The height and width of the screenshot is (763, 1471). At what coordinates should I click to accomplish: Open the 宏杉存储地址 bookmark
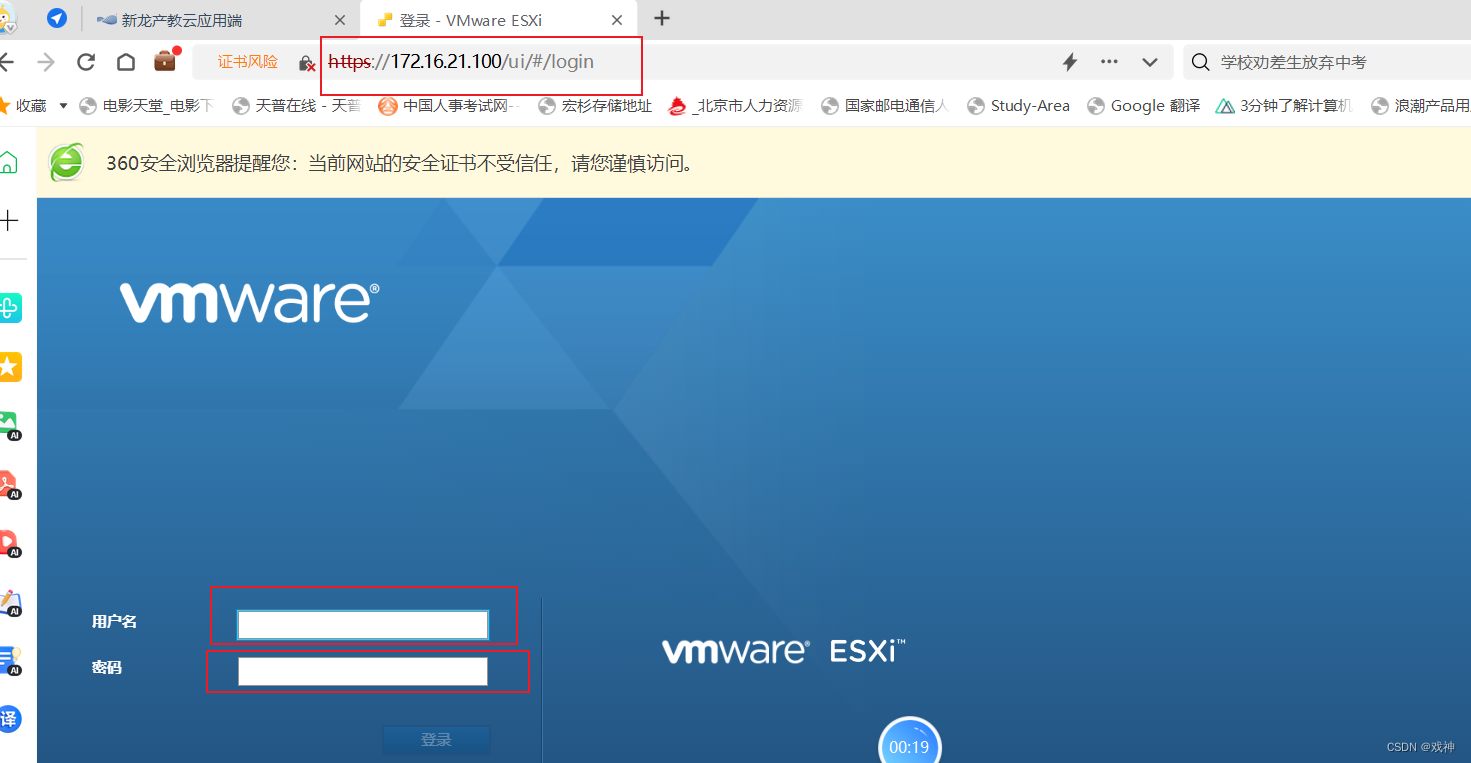pyautogui.click(x=595, y=106)
